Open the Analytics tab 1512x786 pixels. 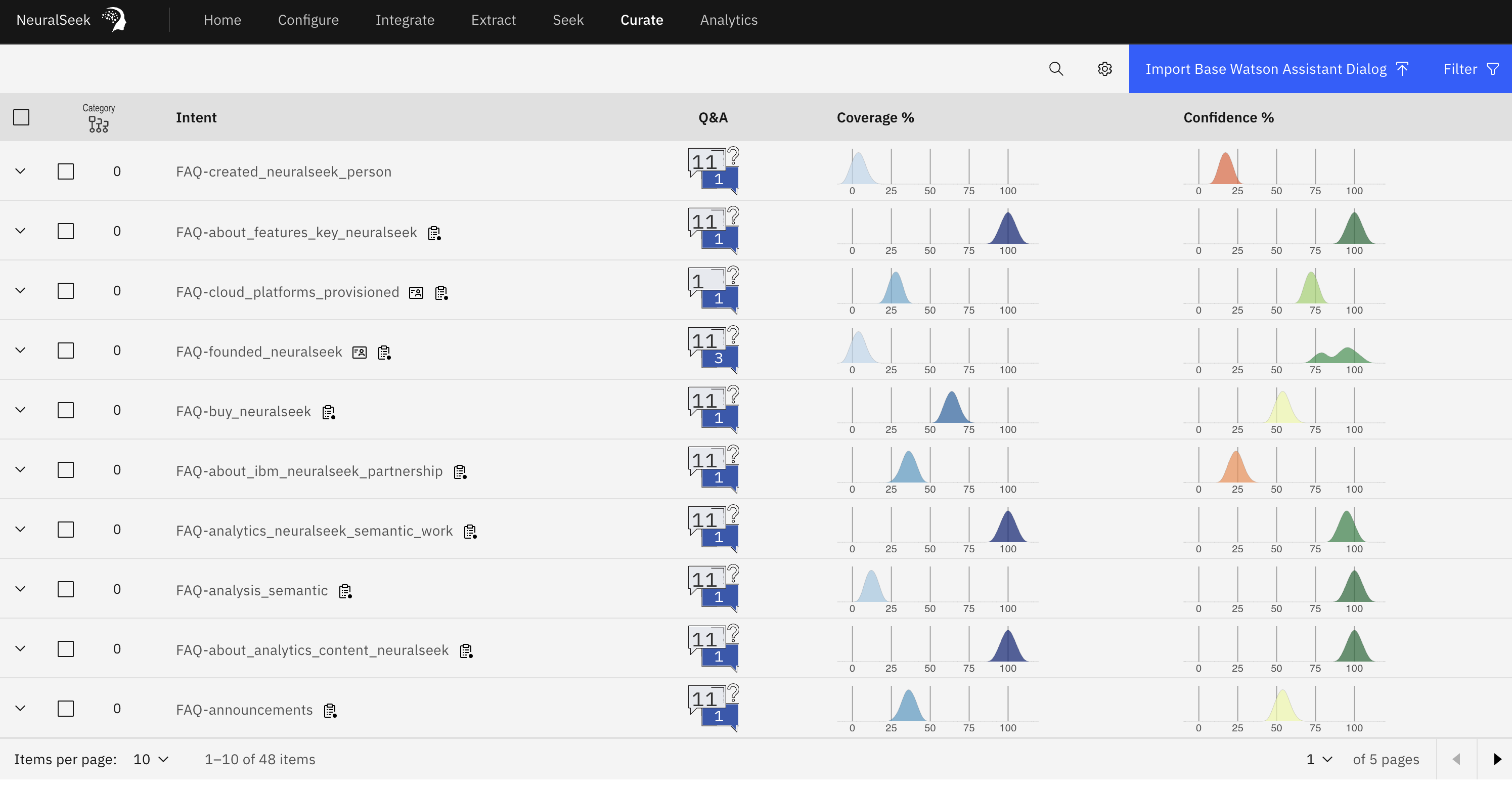coord(729,20)
